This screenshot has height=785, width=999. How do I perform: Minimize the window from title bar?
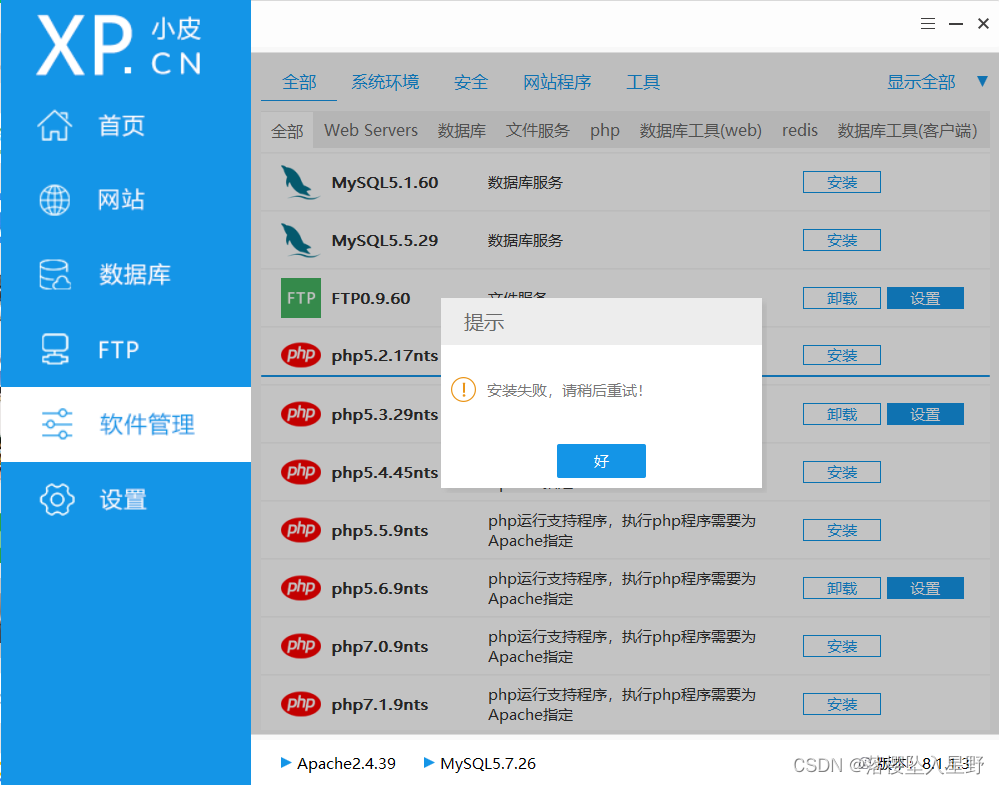pyautogui.click(x=956, y=24)
